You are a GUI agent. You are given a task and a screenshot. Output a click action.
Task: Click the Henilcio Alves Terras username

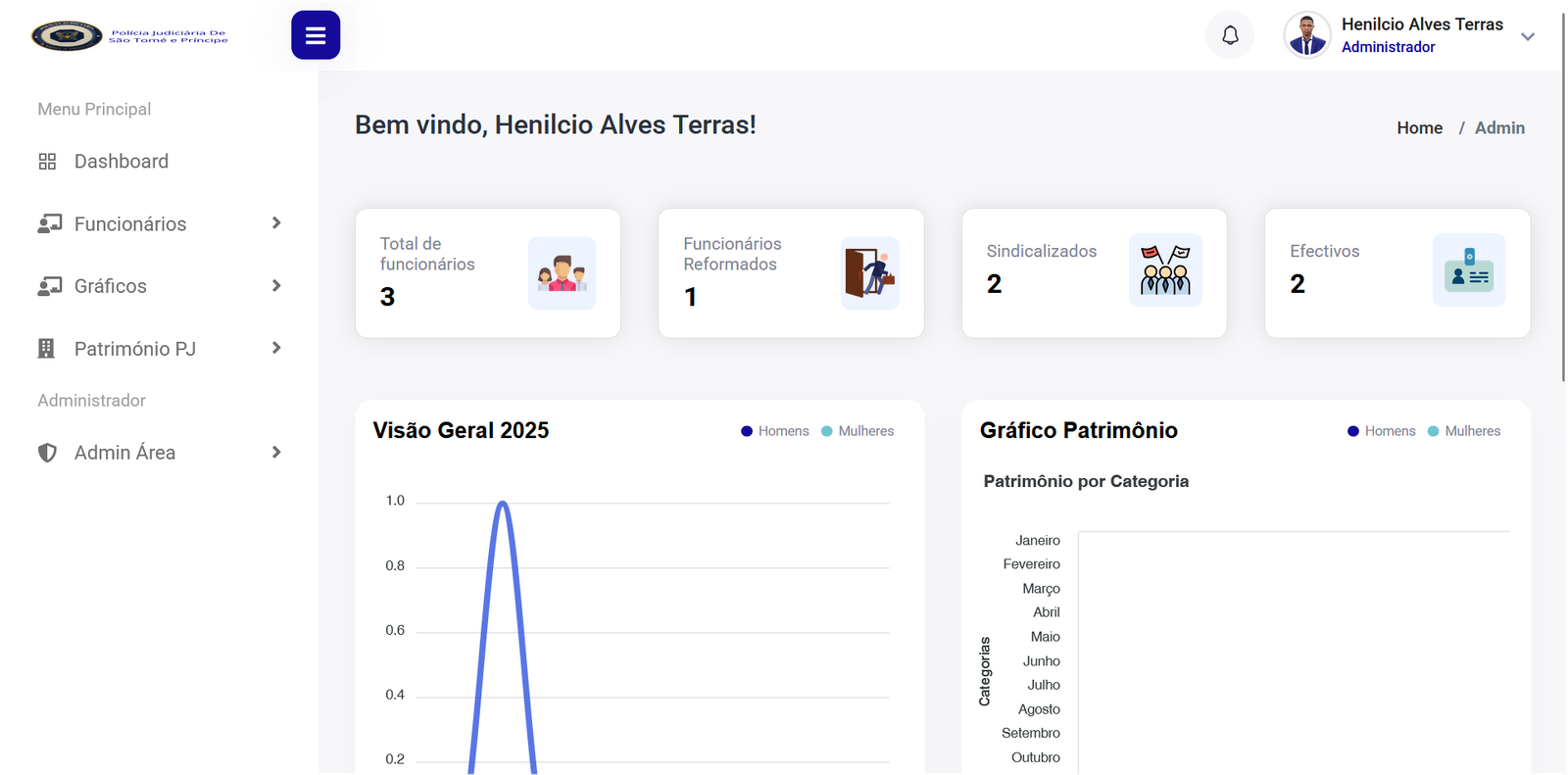pos(1422,24)
